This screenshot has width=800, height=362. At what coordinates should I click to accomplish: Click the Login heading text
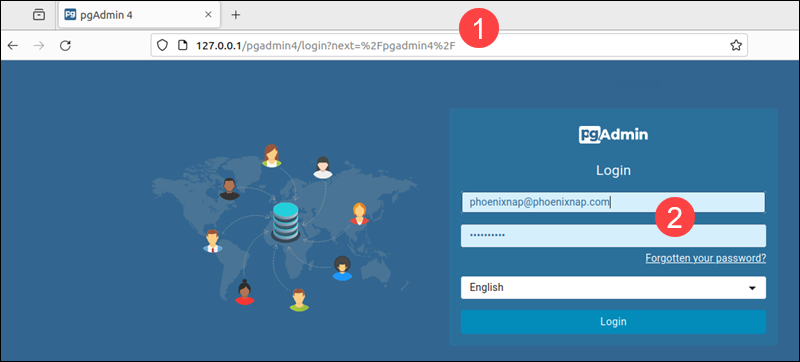tap(613, 170)
